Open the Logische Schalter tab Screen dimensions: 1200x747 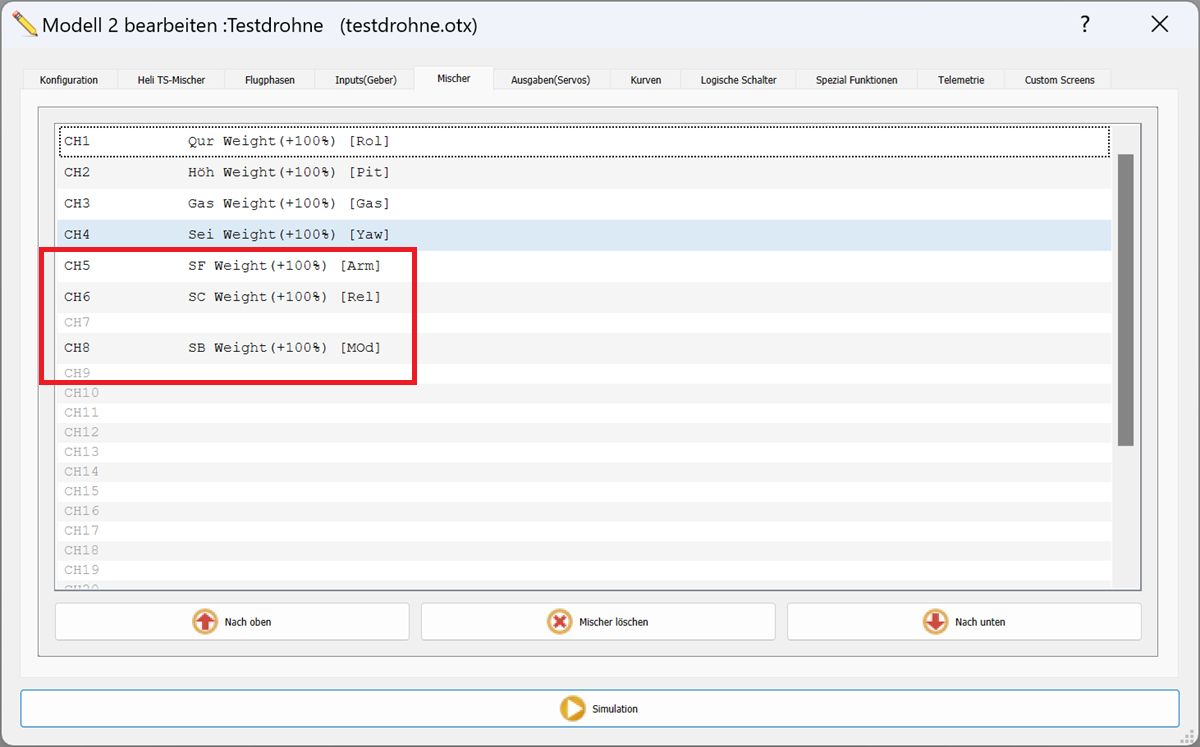738,80
